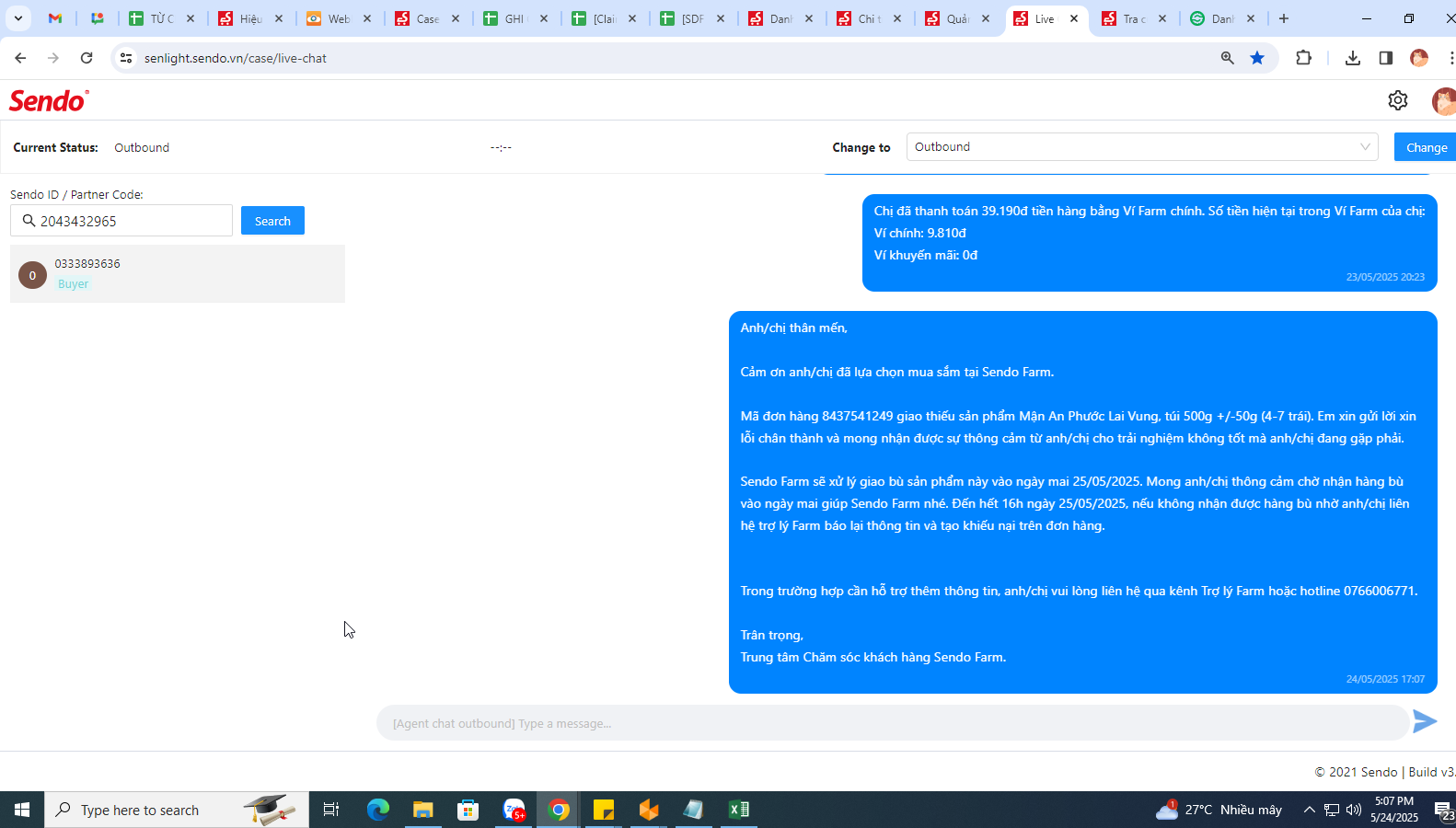Open the clock showing 5:07 PM
Screen dimensions: 1456x828
coord(1394,810)
